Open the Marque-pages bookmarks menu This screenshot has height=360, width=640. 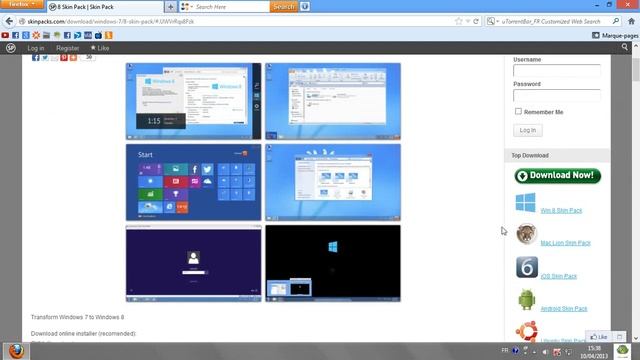(615, 36)
